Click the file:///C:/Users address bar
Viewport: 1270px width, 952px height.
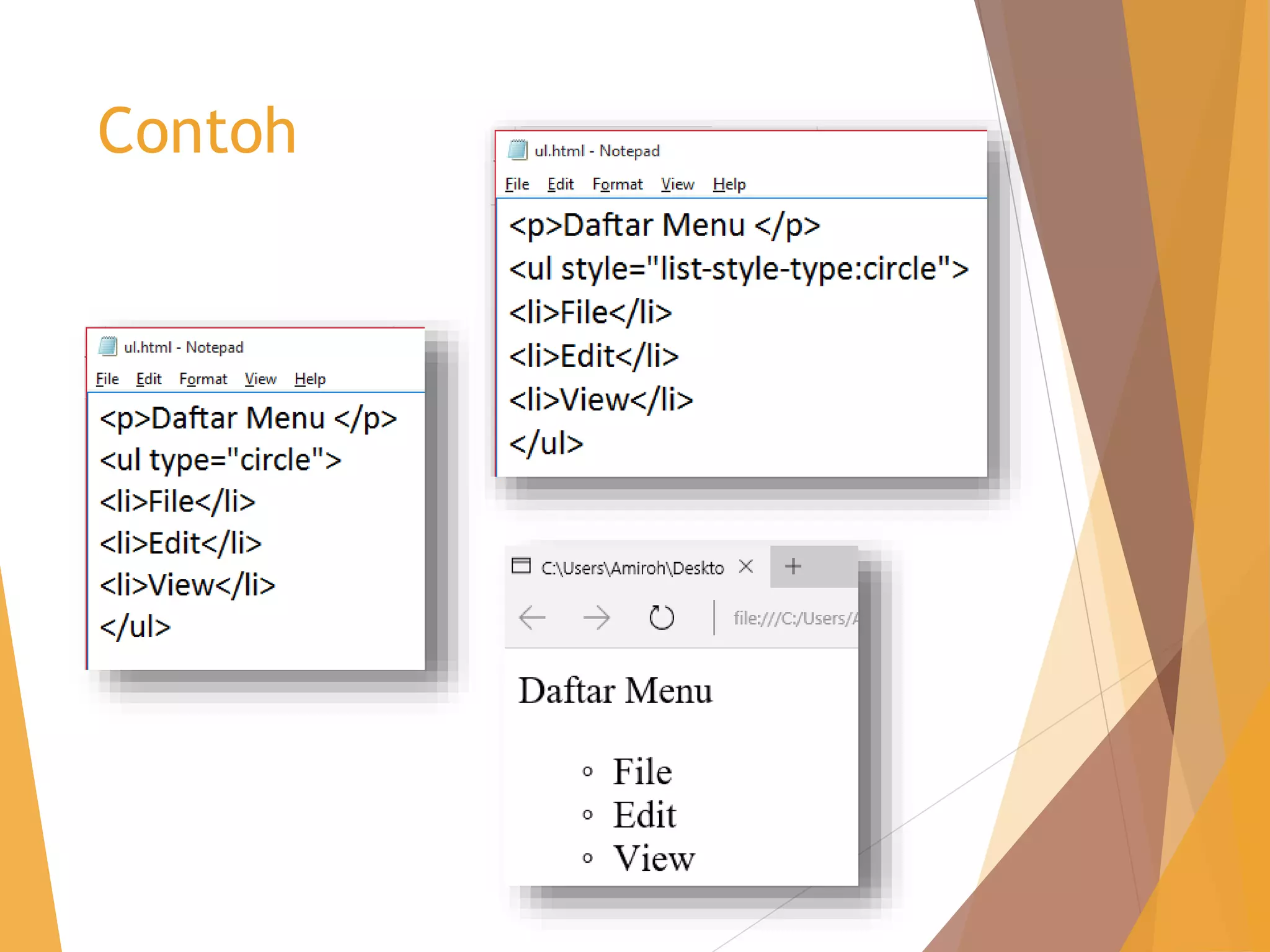(x=794, y=618)
